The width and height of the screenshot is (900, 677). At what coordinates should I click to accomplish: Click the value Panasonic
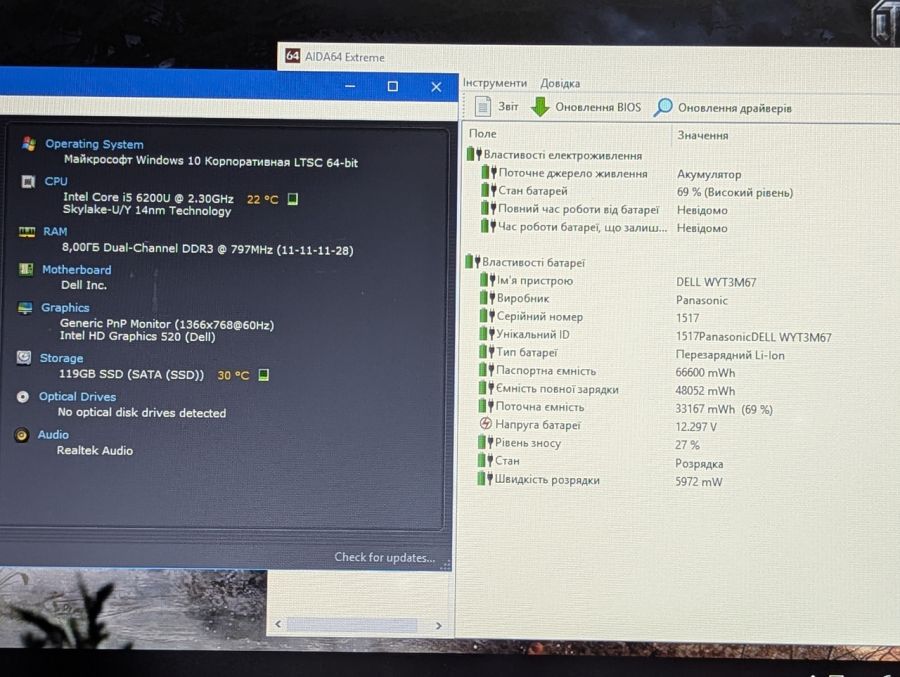701,300
